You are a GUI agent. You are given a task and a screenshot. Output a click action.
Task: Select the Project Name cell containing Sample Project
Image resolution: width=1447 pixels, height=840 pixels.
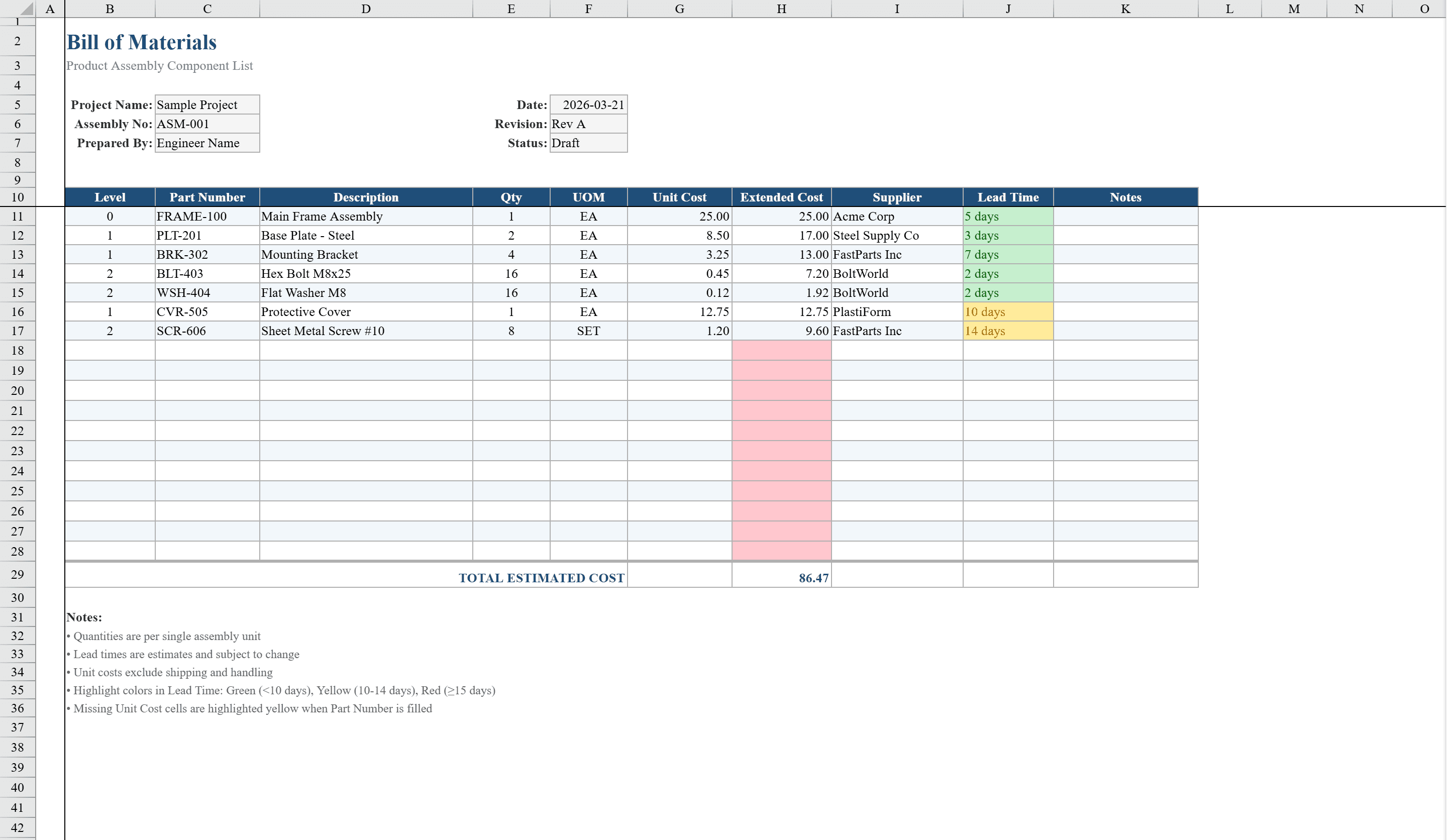click(206, 104)
